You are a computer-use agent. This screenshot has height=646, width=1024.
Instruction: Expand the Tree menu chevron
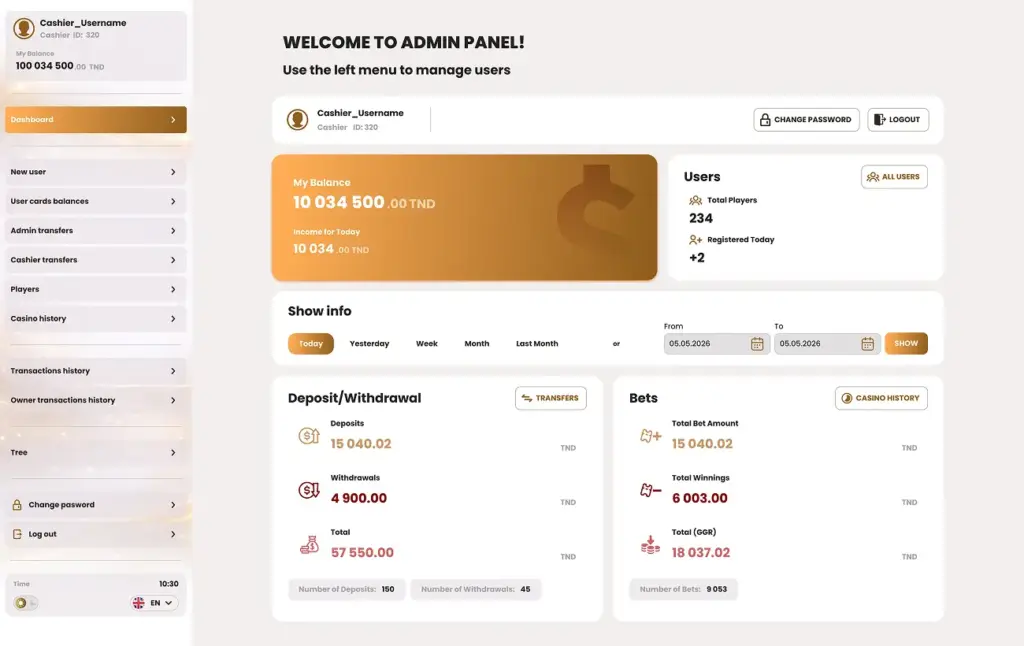coord(173,453)
